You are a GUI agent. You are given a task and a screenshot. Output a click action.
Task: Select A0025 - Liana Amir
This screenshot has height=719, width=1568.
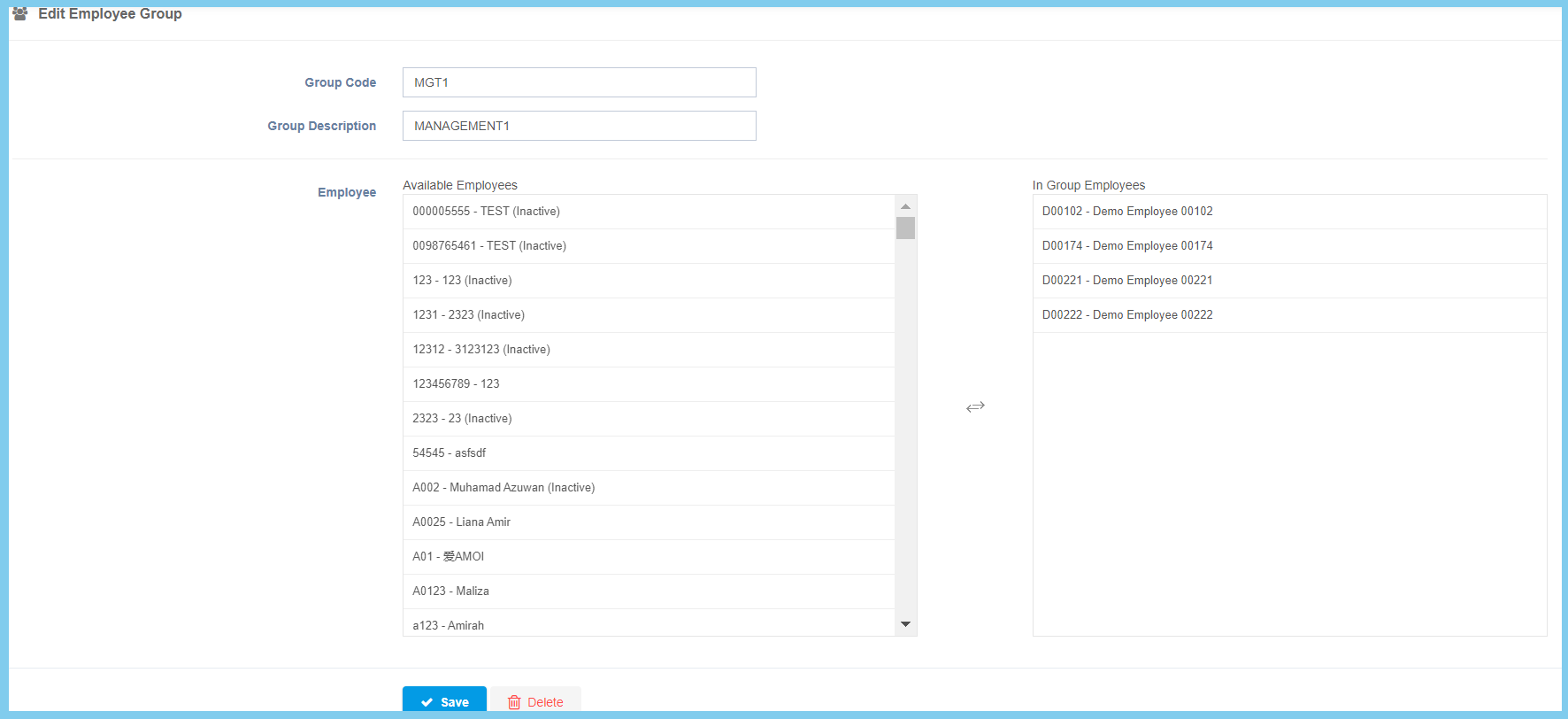(x=649, y=522)
